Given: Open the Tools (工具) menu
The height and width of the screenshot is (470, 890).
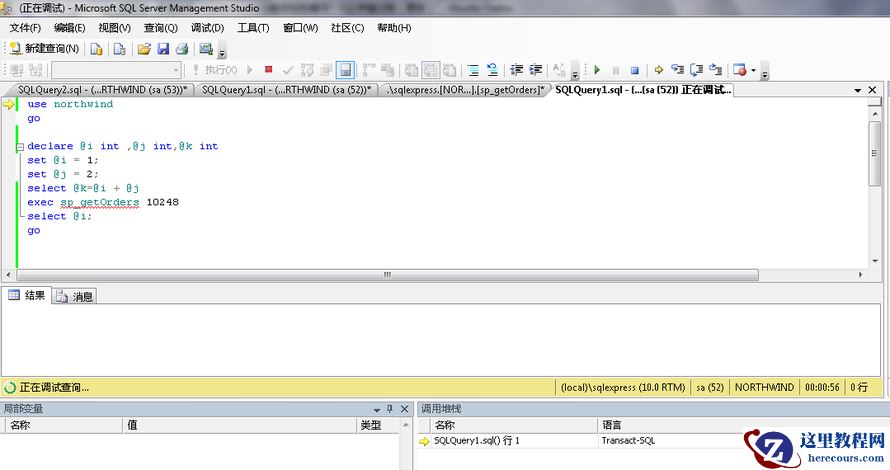Looking at the screenshot, I should (x=253, y=28).
